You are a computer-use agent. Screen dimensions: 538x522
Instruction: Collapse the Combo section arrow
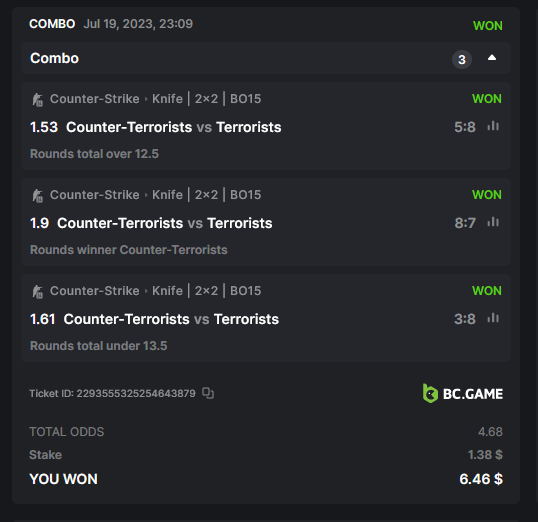[492, 58]
